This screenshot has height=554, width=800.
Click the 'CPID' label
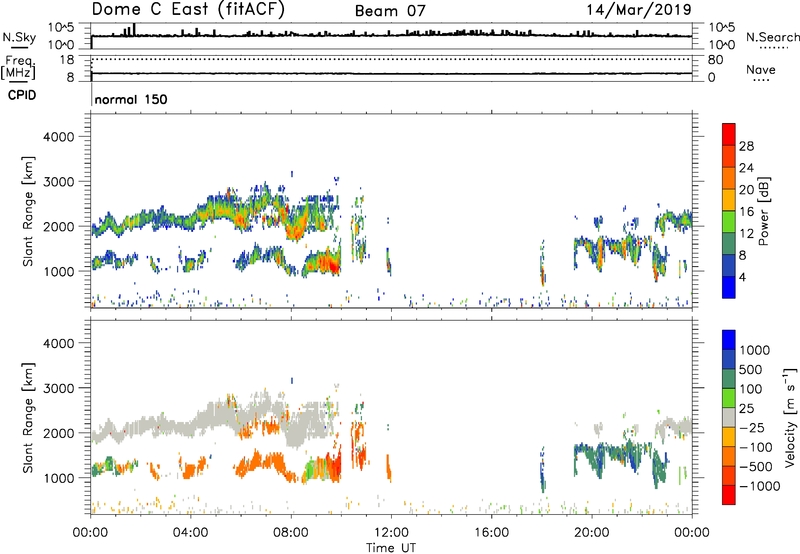coord(22,95)
